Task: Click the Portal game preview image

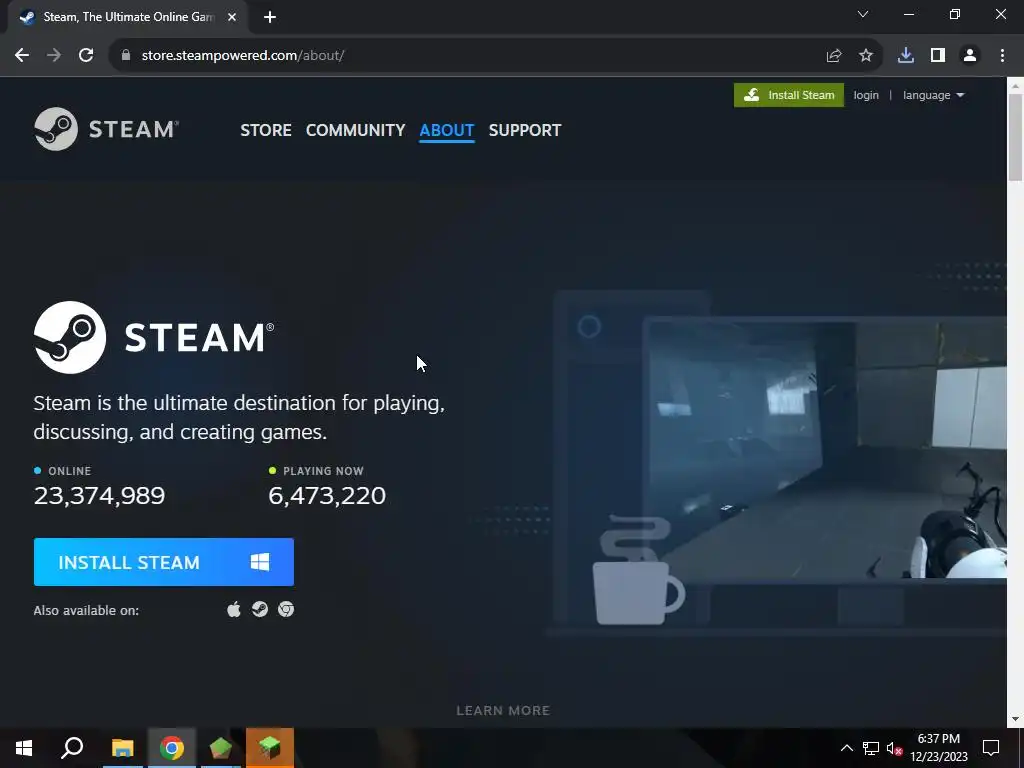Action: (824, 449)
